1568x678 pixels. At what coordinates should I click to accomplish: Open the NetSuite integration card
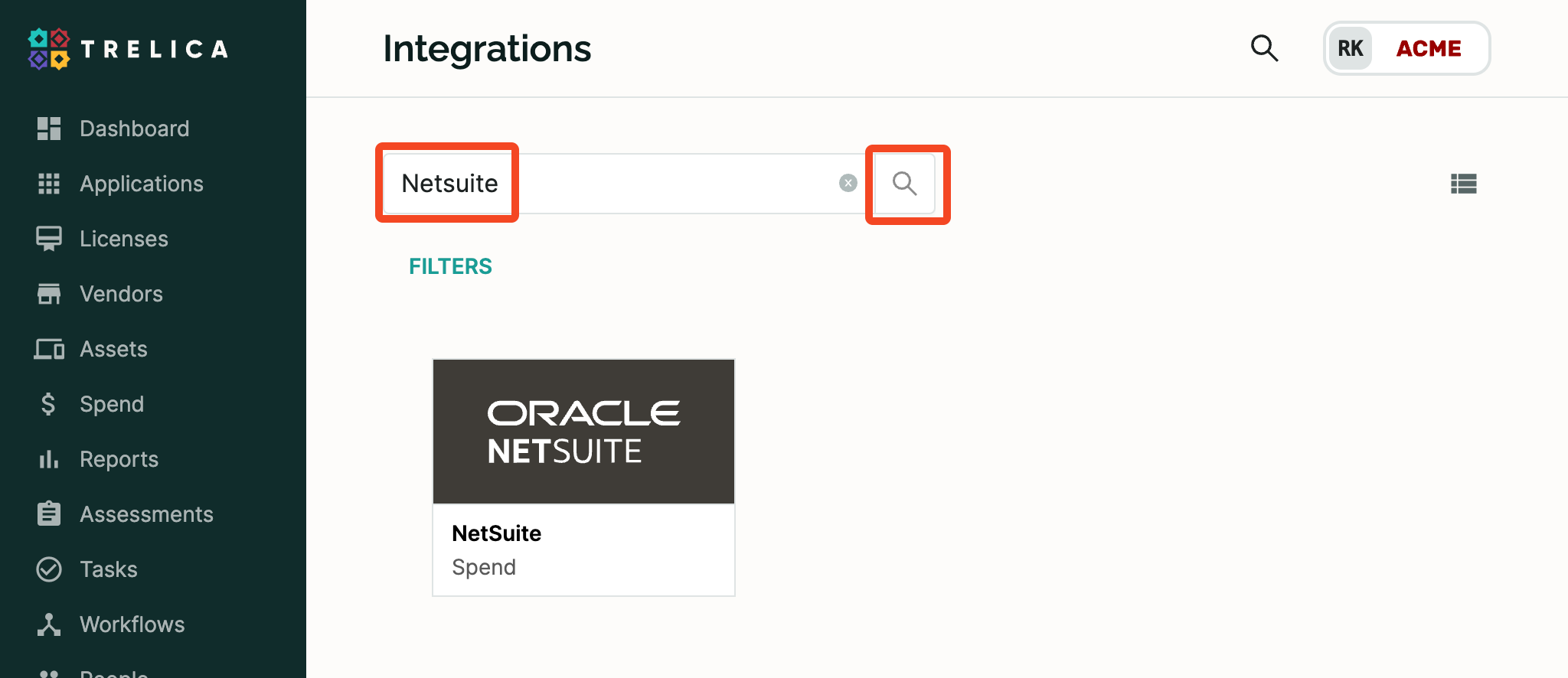pos(583,477)
